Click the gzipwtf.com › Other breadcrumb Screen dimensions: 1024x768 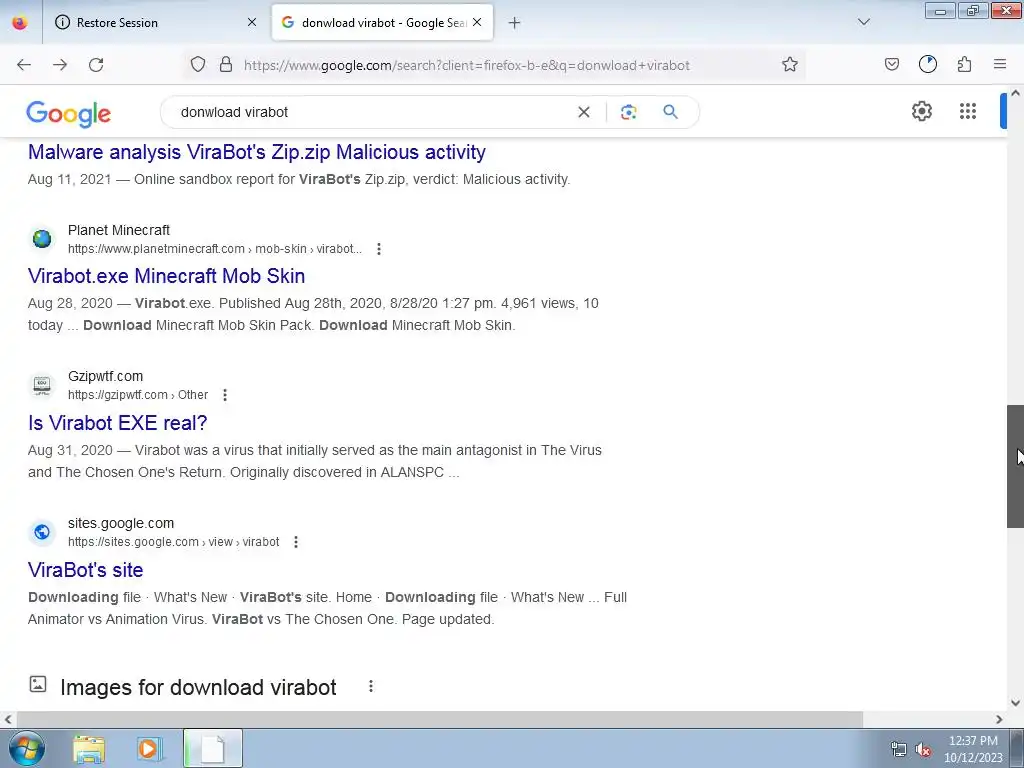tap(138, 395)
